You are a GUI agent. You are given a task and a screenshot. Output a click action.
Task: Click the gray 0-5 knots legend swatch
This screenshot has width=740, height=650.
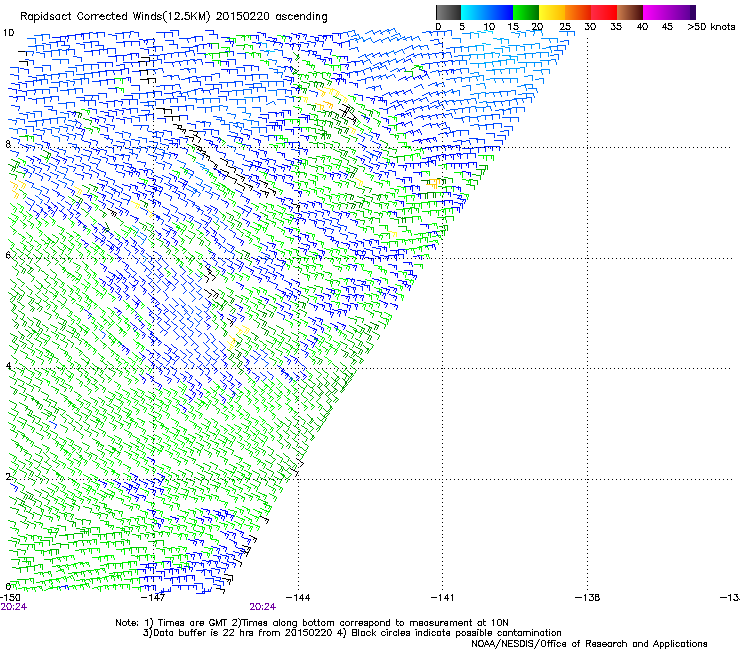448,12
